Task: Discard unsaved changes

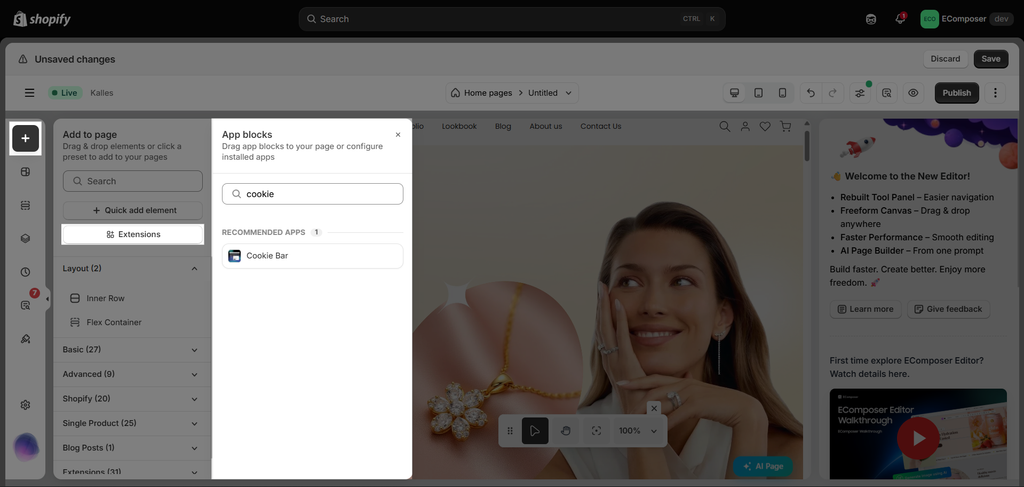Action: click(945, 59)
